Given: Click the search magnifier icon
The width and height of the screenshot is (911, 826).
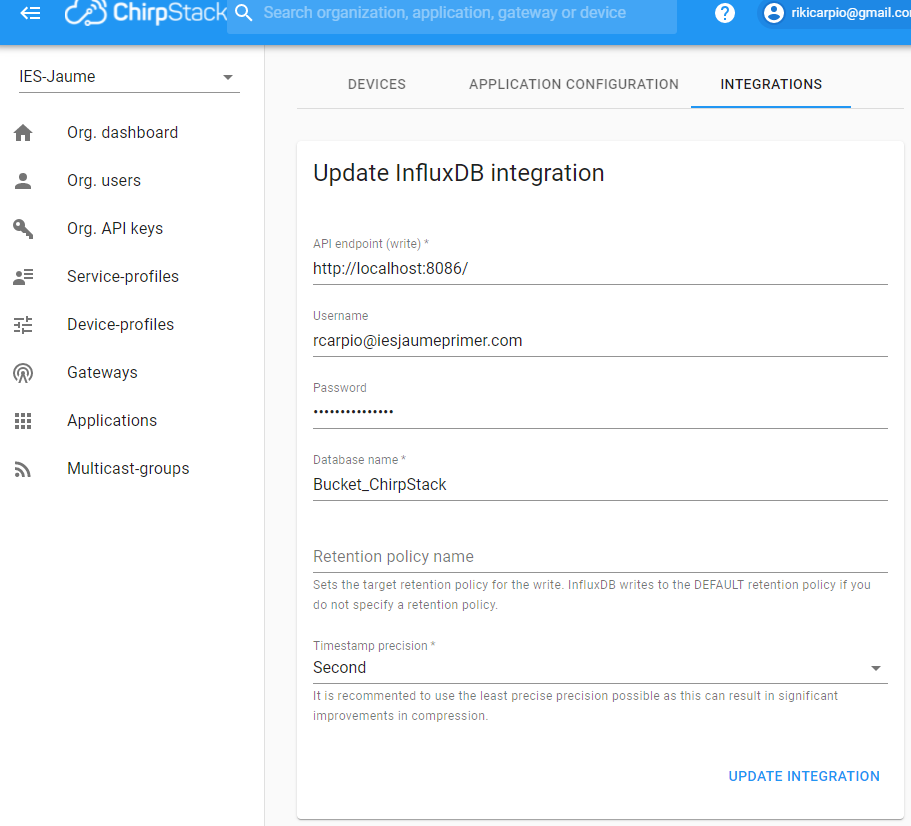Looking at the screenshot, I should 244,13.
